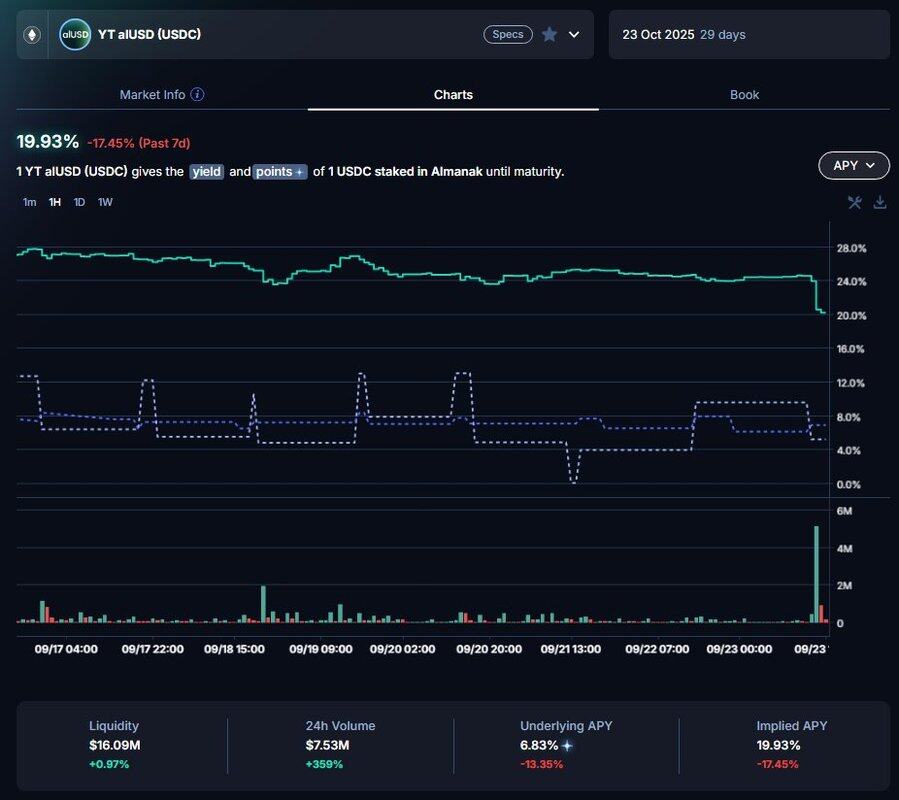Switch chart interval to 1D

pos(79,202)
